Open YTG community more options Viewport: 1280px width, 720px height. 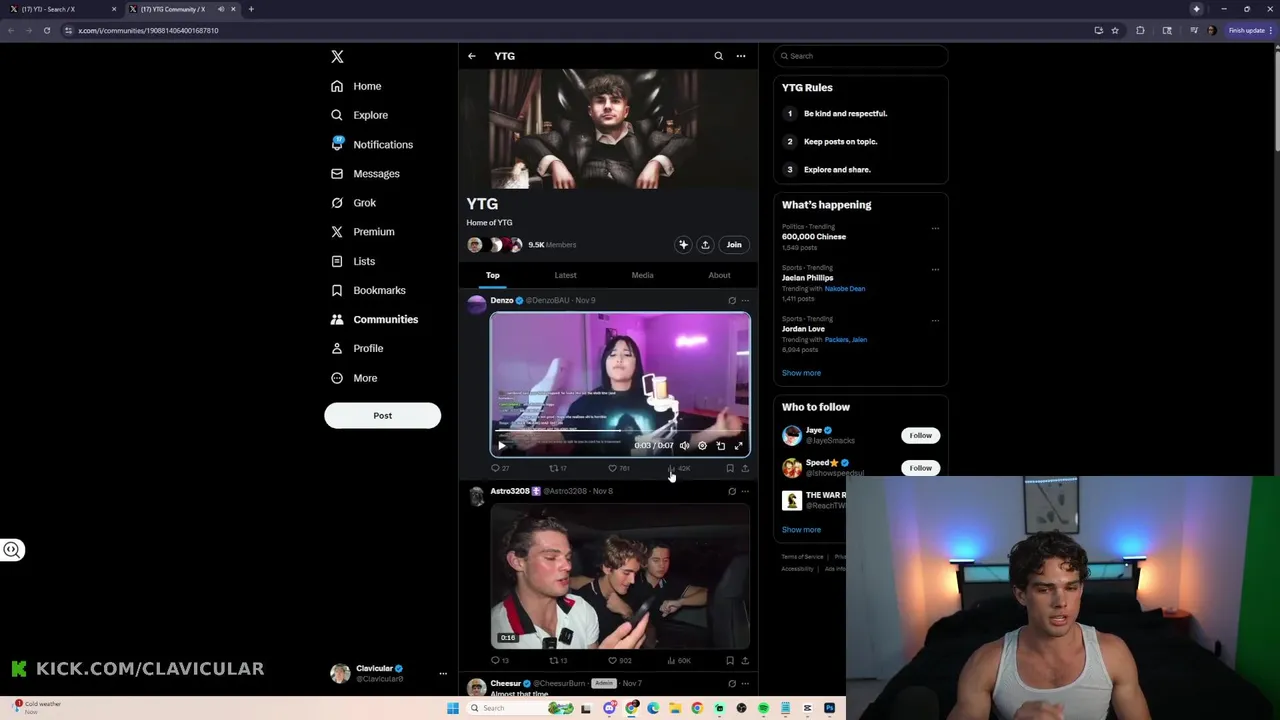pyautogui.click(x=741, y=56)
